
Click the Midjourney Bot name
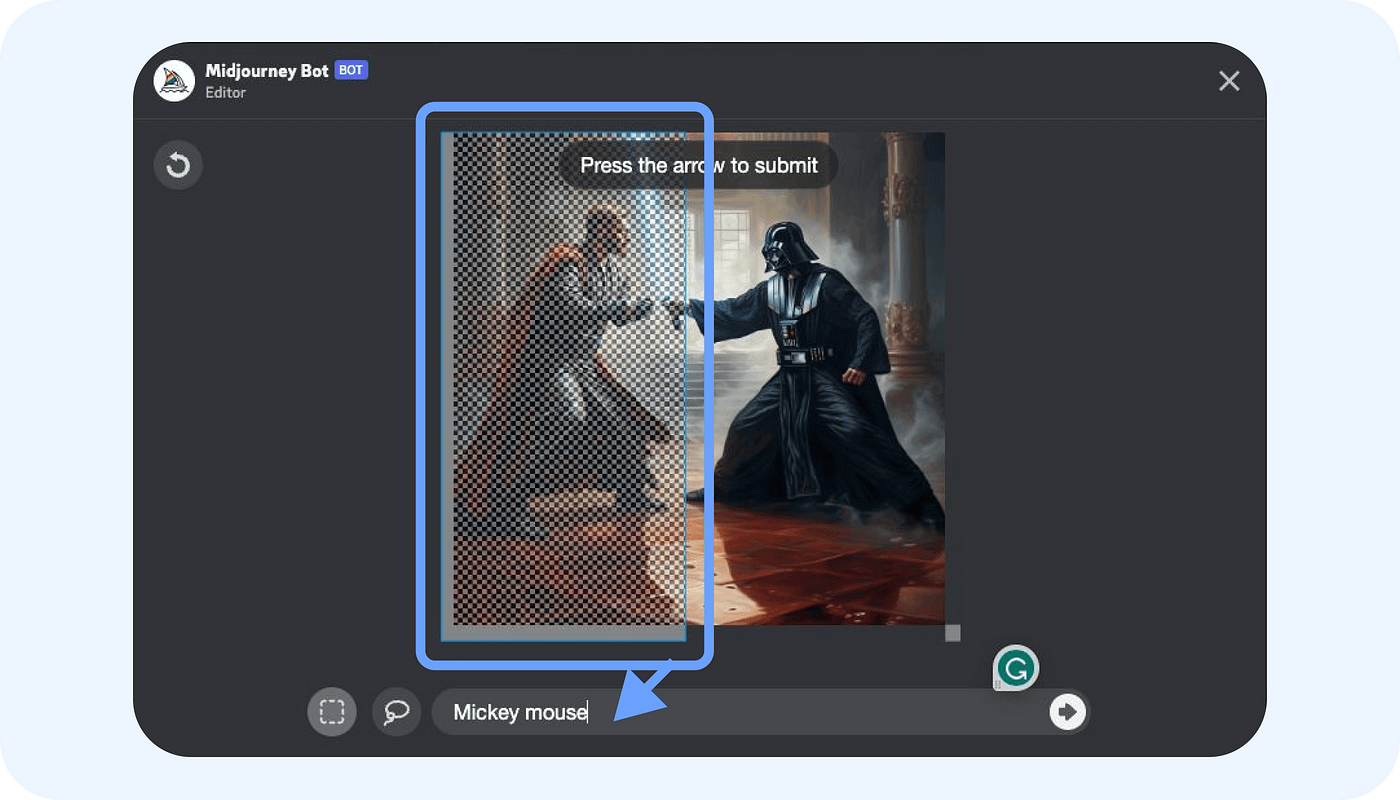click(267, 70)
